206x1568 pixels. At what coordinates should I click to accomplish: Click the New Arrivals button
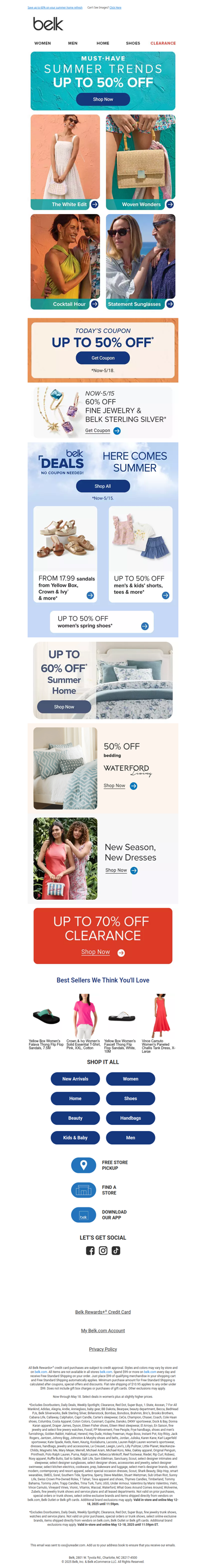pyautogui.click(x=75, y=1078)
